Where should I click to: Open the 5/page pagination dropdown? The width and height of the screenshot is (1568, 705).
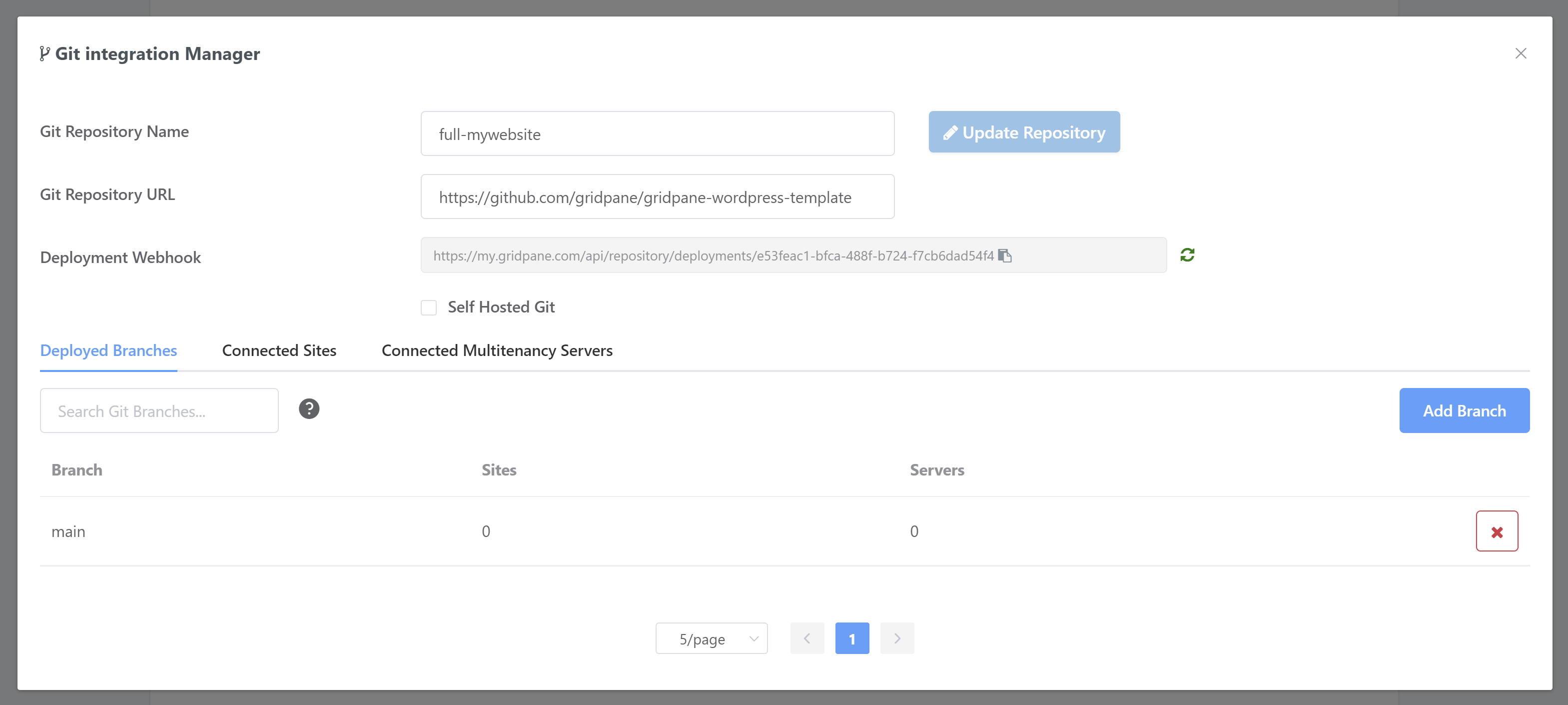coord(711,638)
